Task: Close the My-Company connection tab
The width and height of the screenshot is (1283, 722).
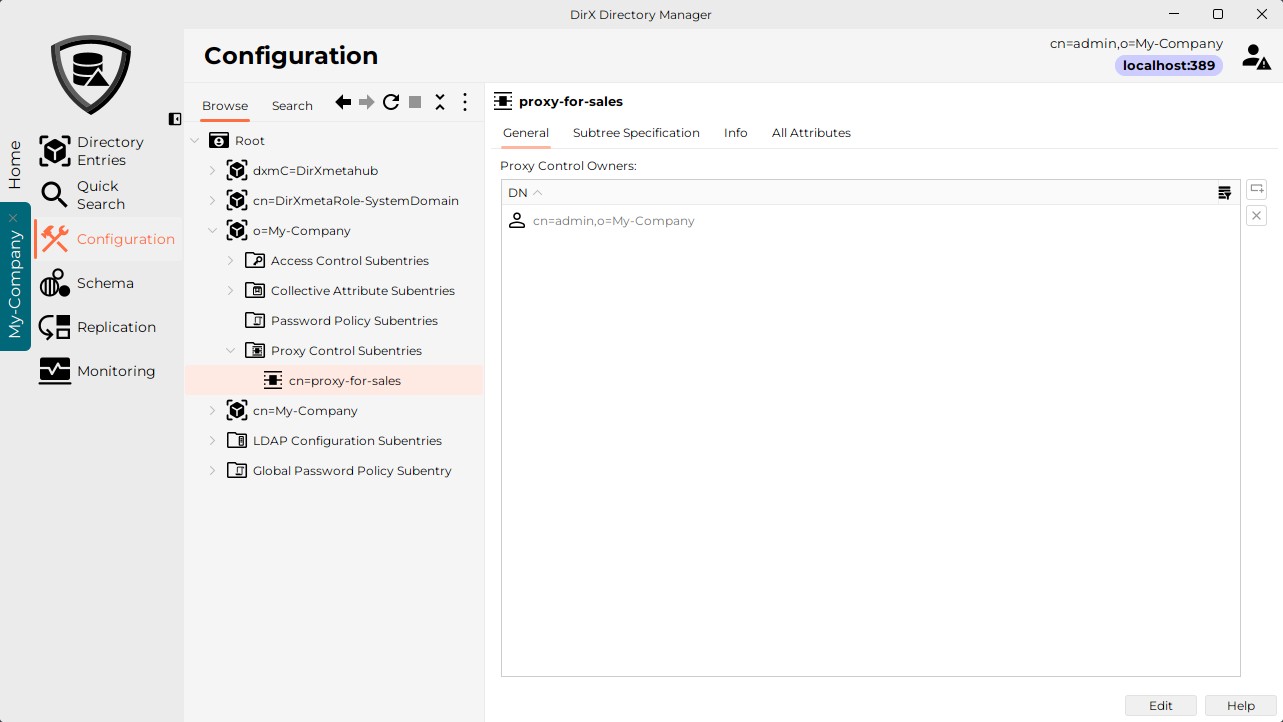Action: [13, 217]
